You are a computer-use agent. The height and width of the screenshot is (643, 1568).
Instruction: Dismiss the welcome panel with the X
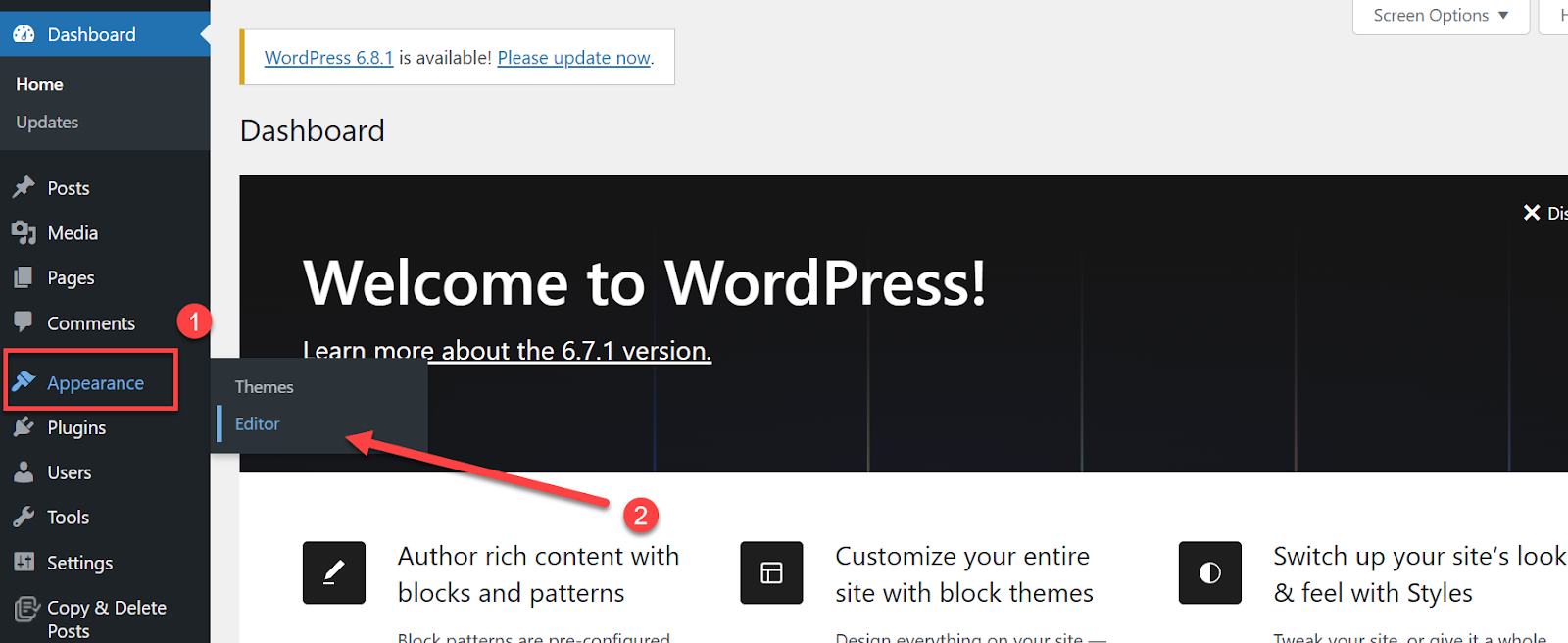click(x=1532, y=212)
